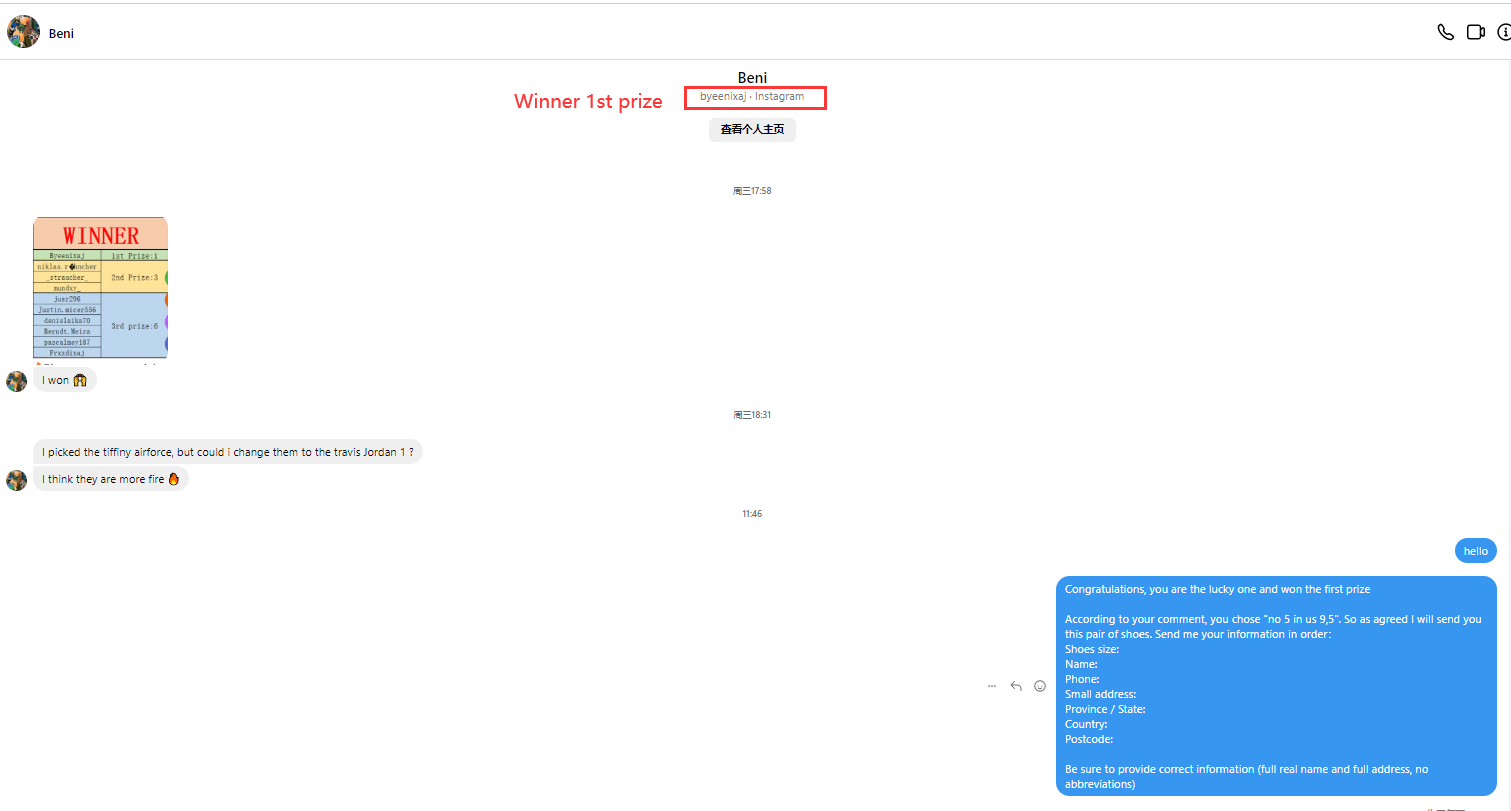Click the 查看个人主页 view profile button
Screen dimensions: 1511x811
click(752, 129)
